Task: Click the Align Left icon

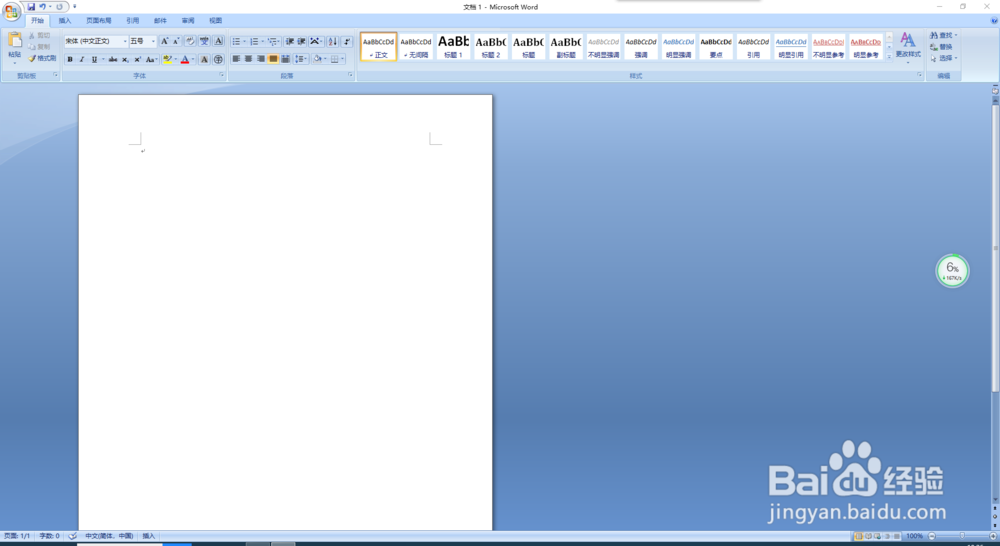Action: click(236, 59)
